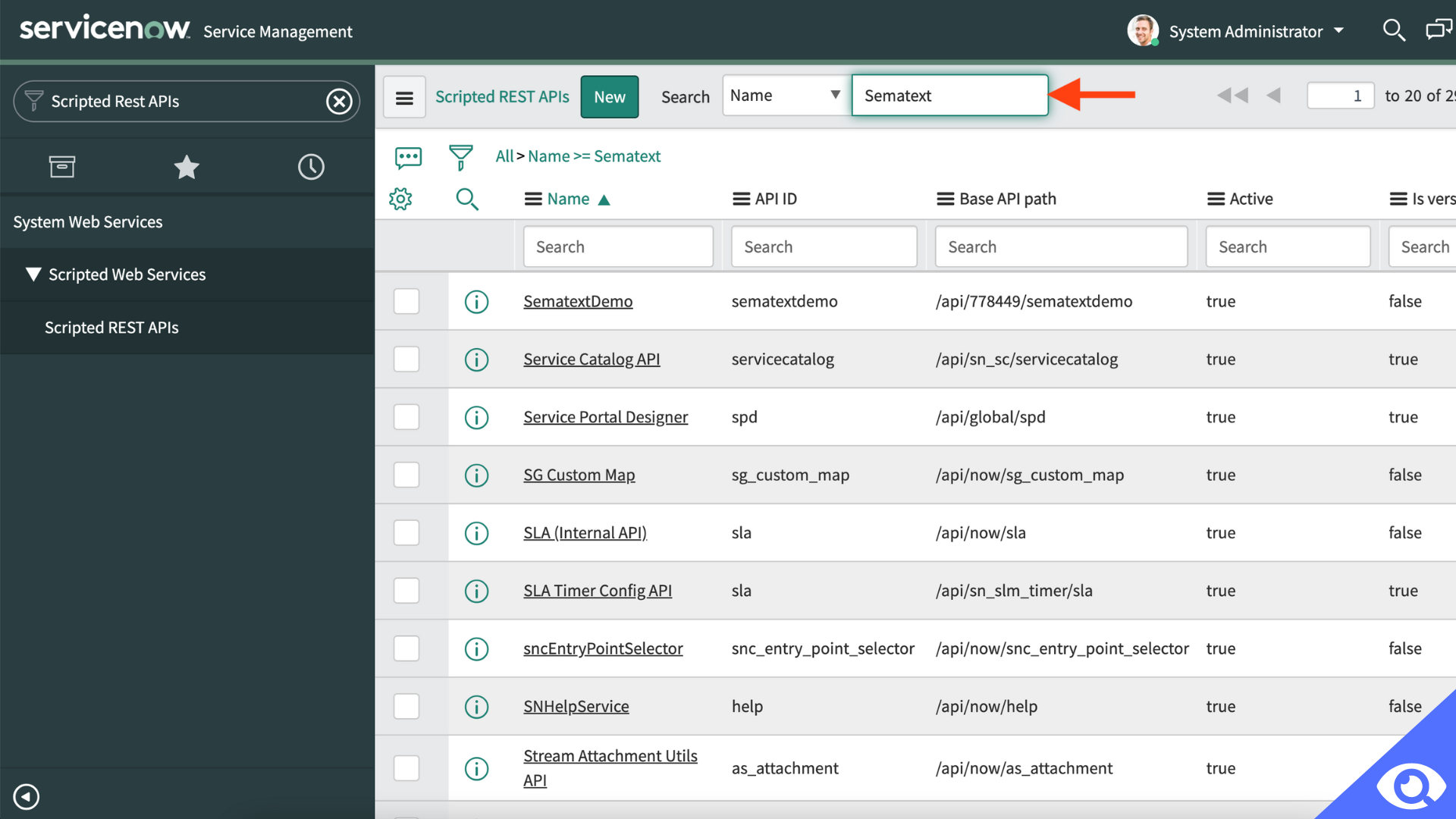
Task: Click the first page navigation arrow
Action: [1232, 95]
